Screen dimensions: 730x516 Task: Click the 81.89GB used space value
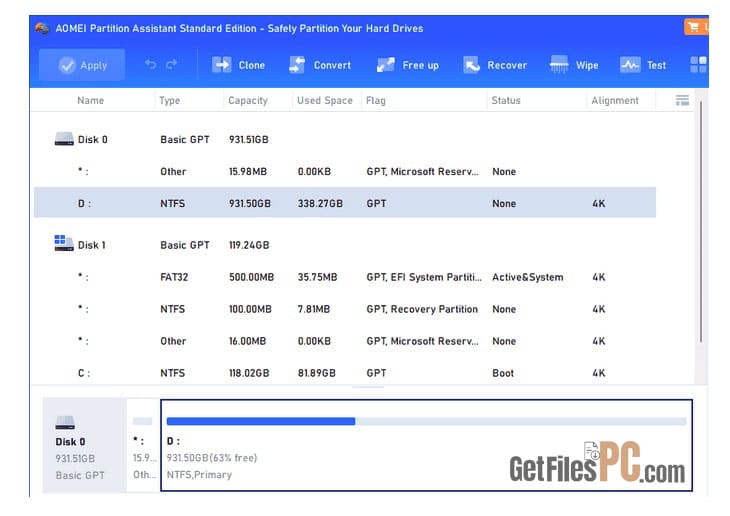pyautogui.click(x=316, y=373)
